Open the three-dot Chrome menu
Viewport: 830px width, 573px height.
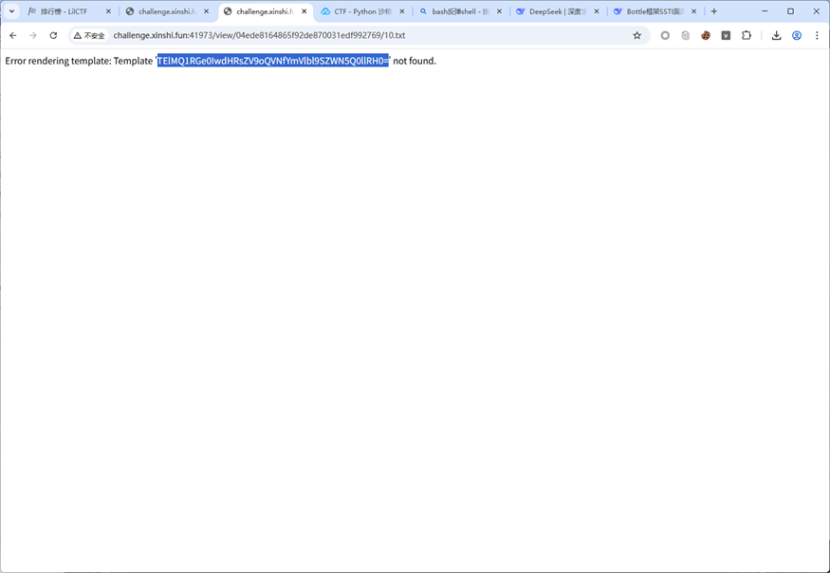(817, 35)
